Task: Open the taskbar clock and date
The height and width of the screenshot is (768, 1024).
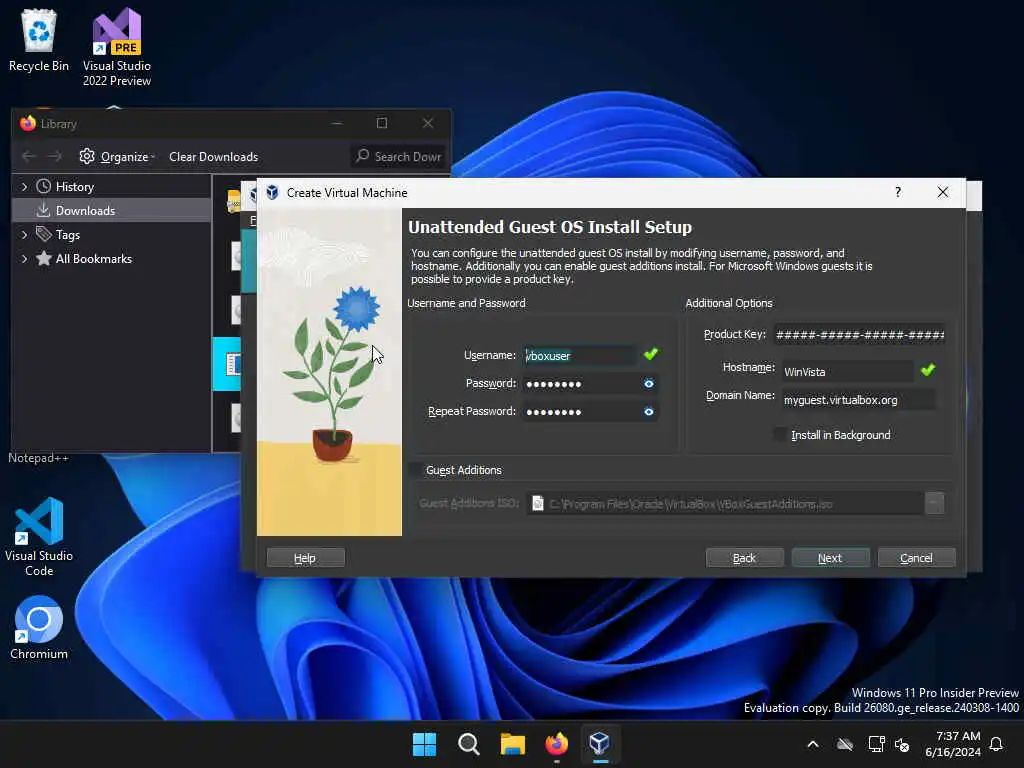Action: 953,744
